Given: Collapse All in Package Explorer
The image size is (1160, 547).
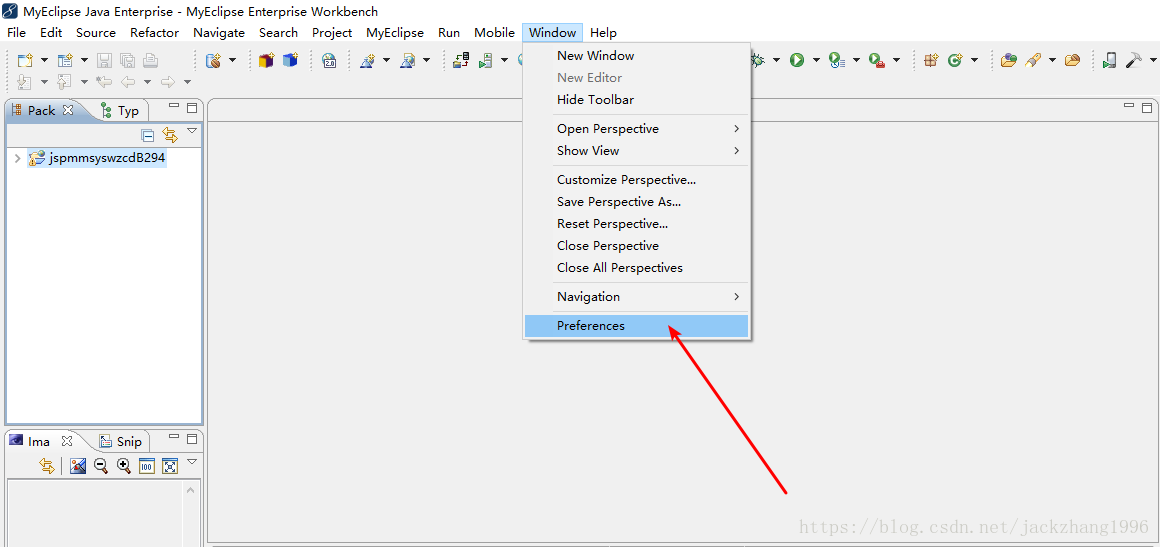Looking at the screenshot, I should click(x=148, y=135).
